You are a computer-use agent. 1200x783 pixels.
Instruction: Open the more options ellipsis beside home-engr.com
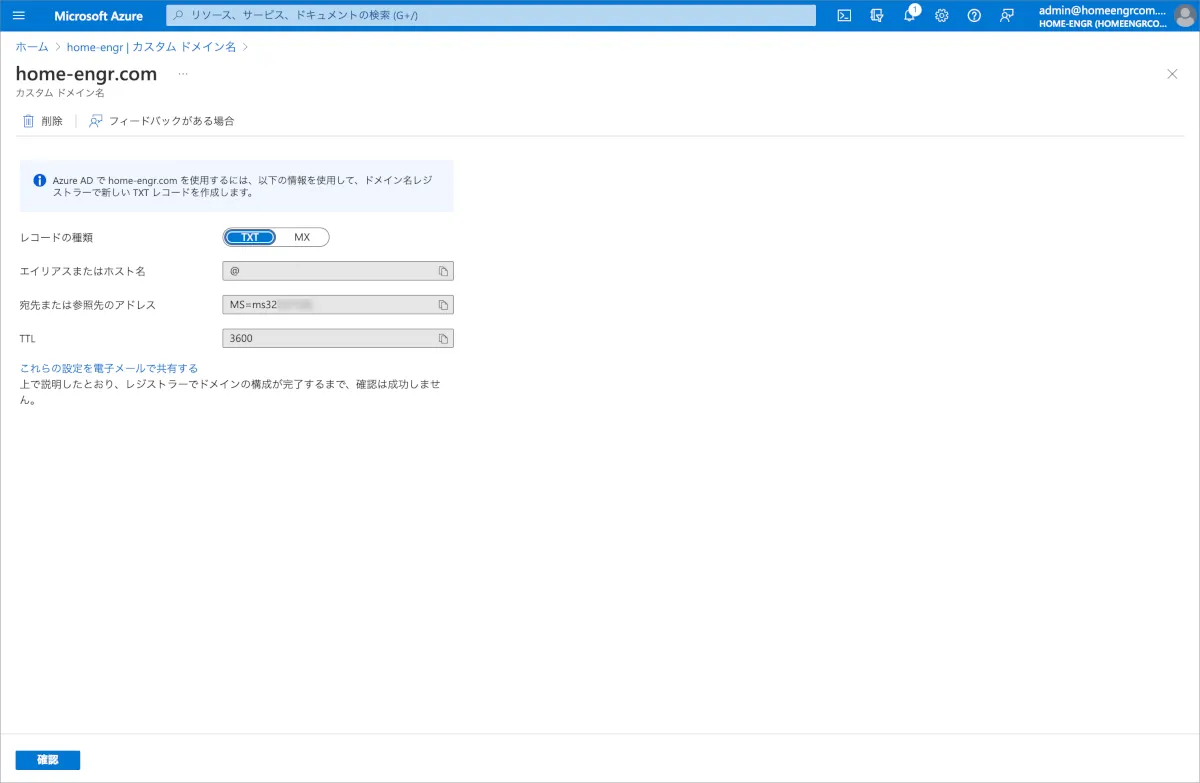[183, 74]
